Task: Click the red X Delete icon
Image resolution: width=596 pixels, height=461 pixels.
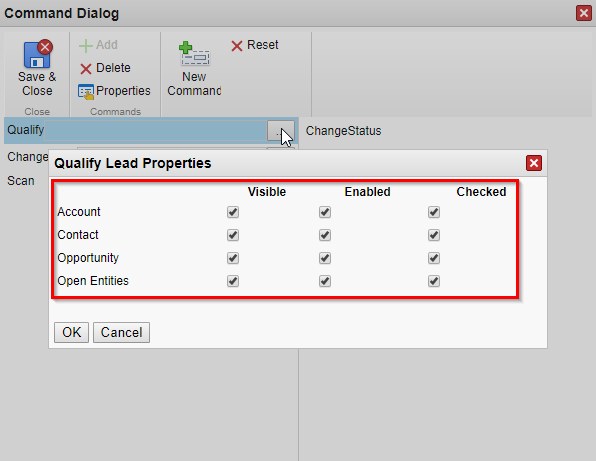Action: [x=86, y=69]
